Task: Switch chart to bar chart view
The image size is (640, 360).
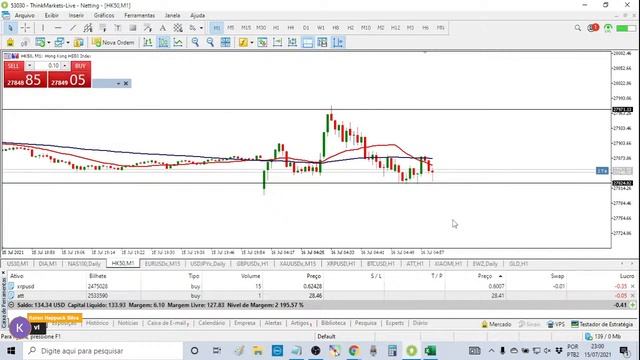Action: 148,42
